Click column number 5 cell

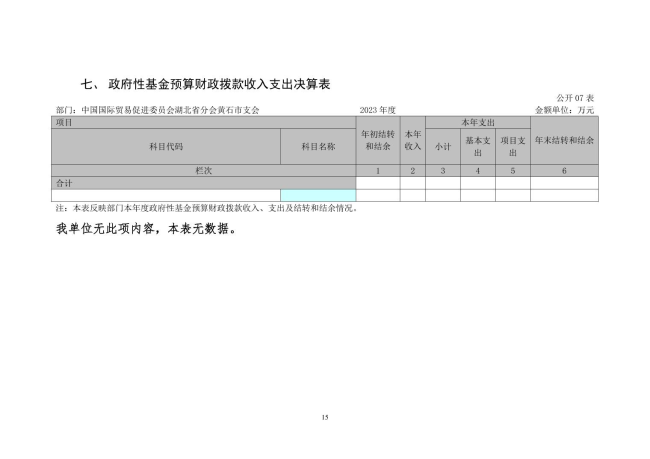coord(513,170)
